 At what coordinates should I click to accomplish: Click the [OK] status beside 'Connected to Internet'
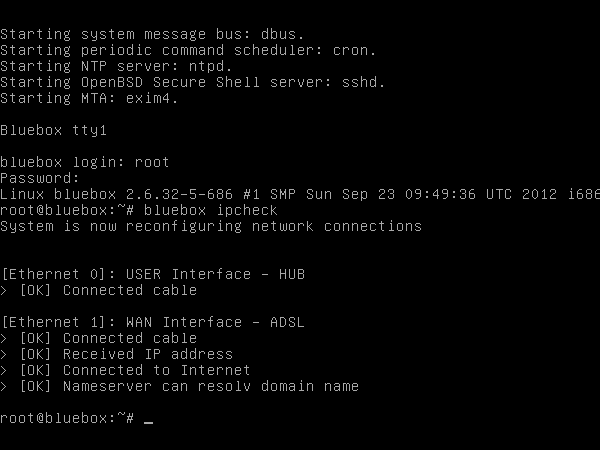(35, 370)
